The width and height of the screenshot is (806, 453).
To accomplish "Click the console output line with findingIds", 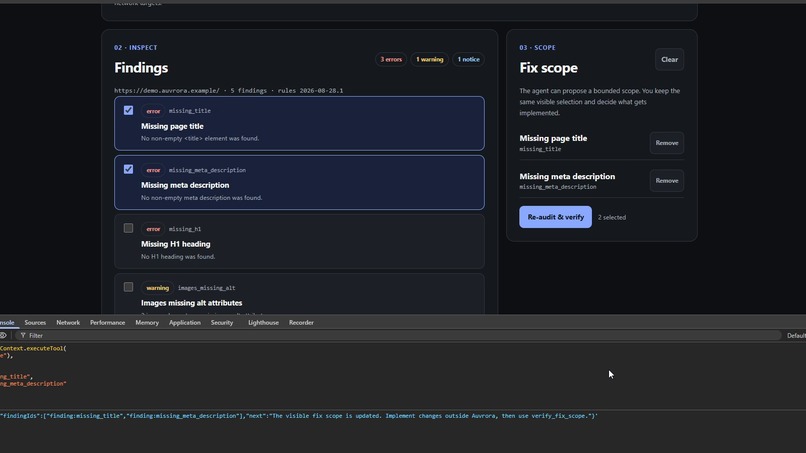I will pyautogui.click(x=299, y=415).
